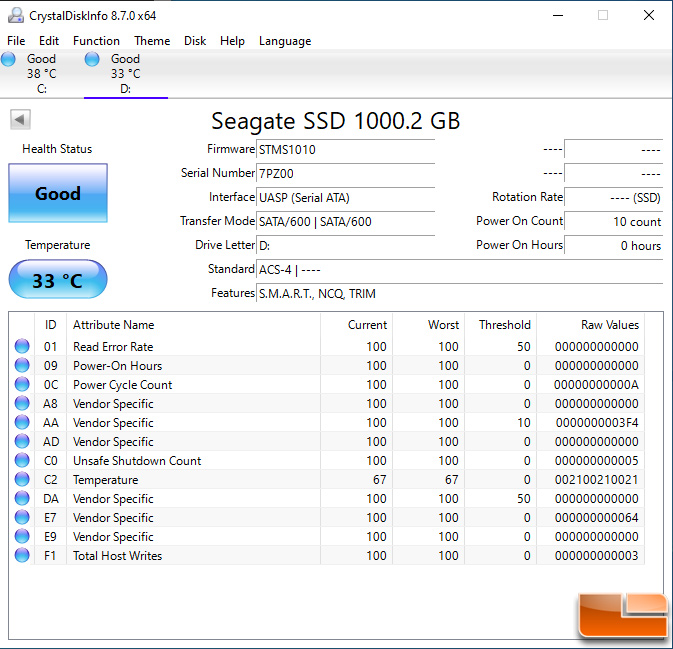
Task: Close the CrystalDiskInfo window
Action: (x=649, y=15)
